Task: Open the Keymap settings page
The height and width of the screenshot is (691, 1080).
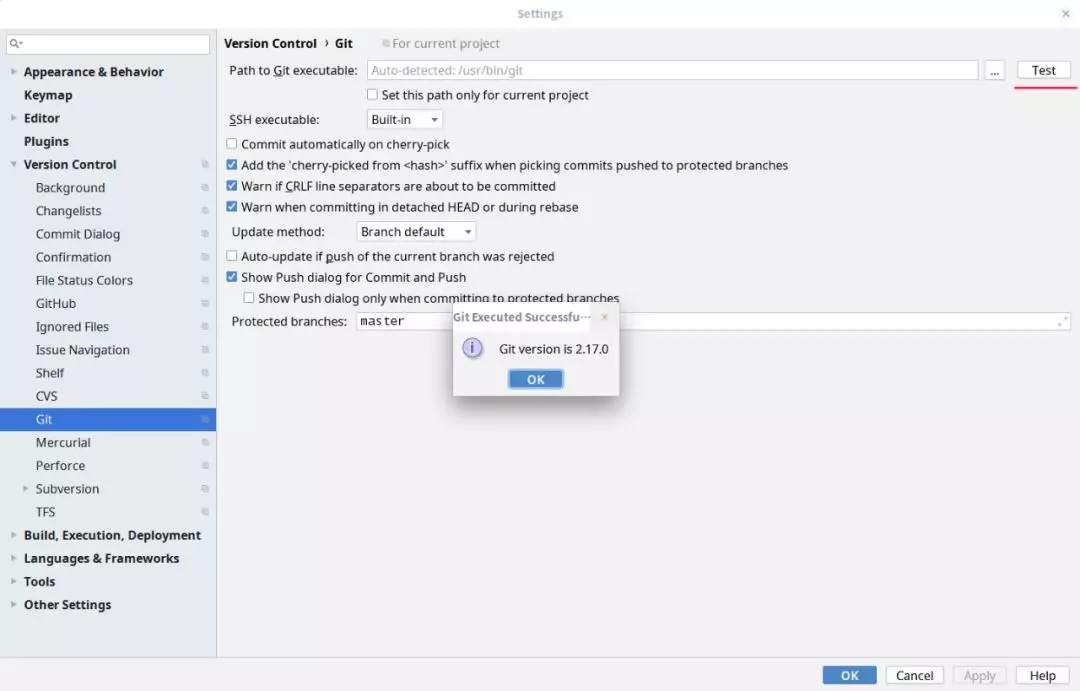Action: [48, 95]
